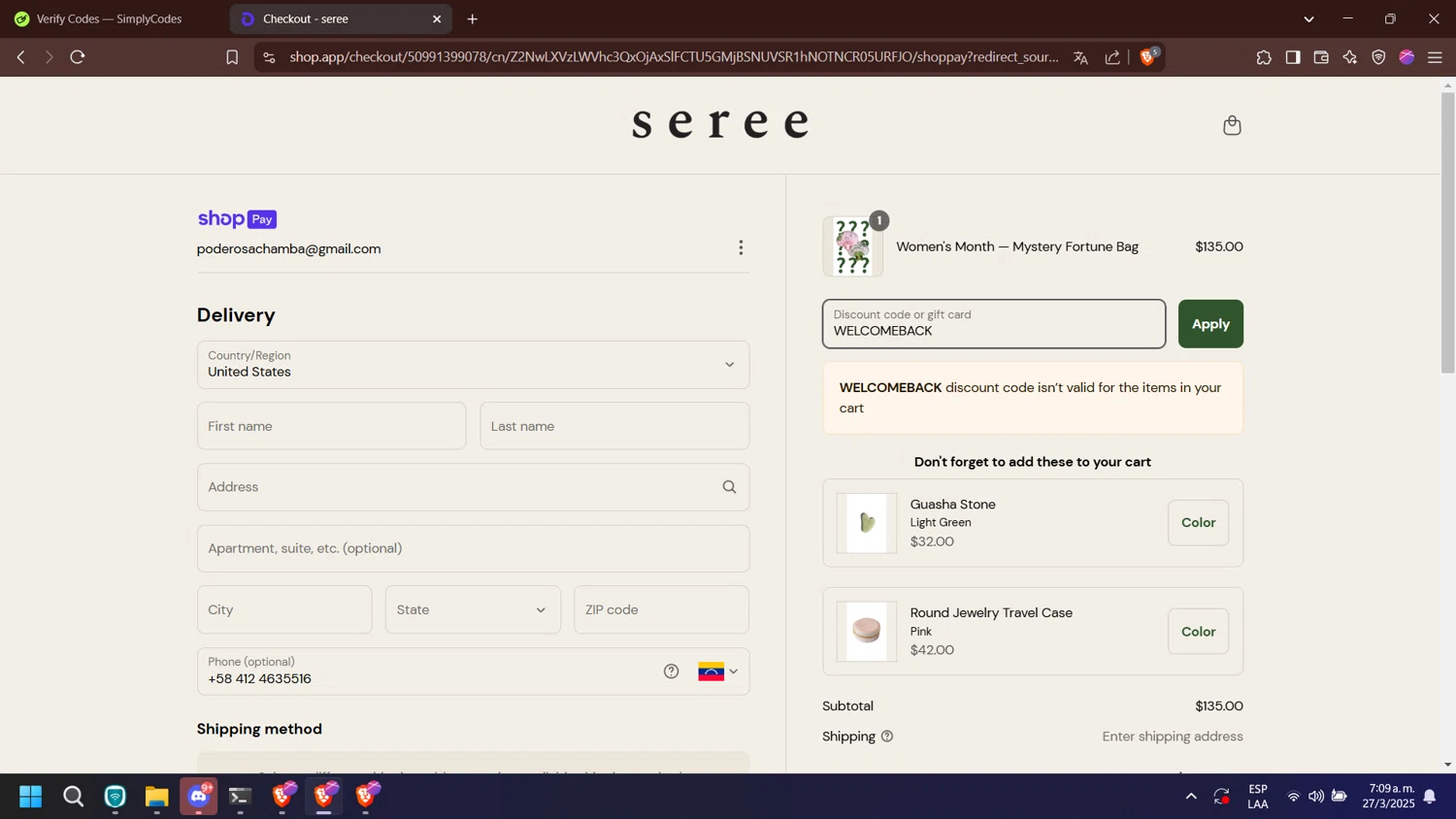Open Brave Shields lion icon
The width and height of the screenshot is (1456, 819).
click(1148, 57)
